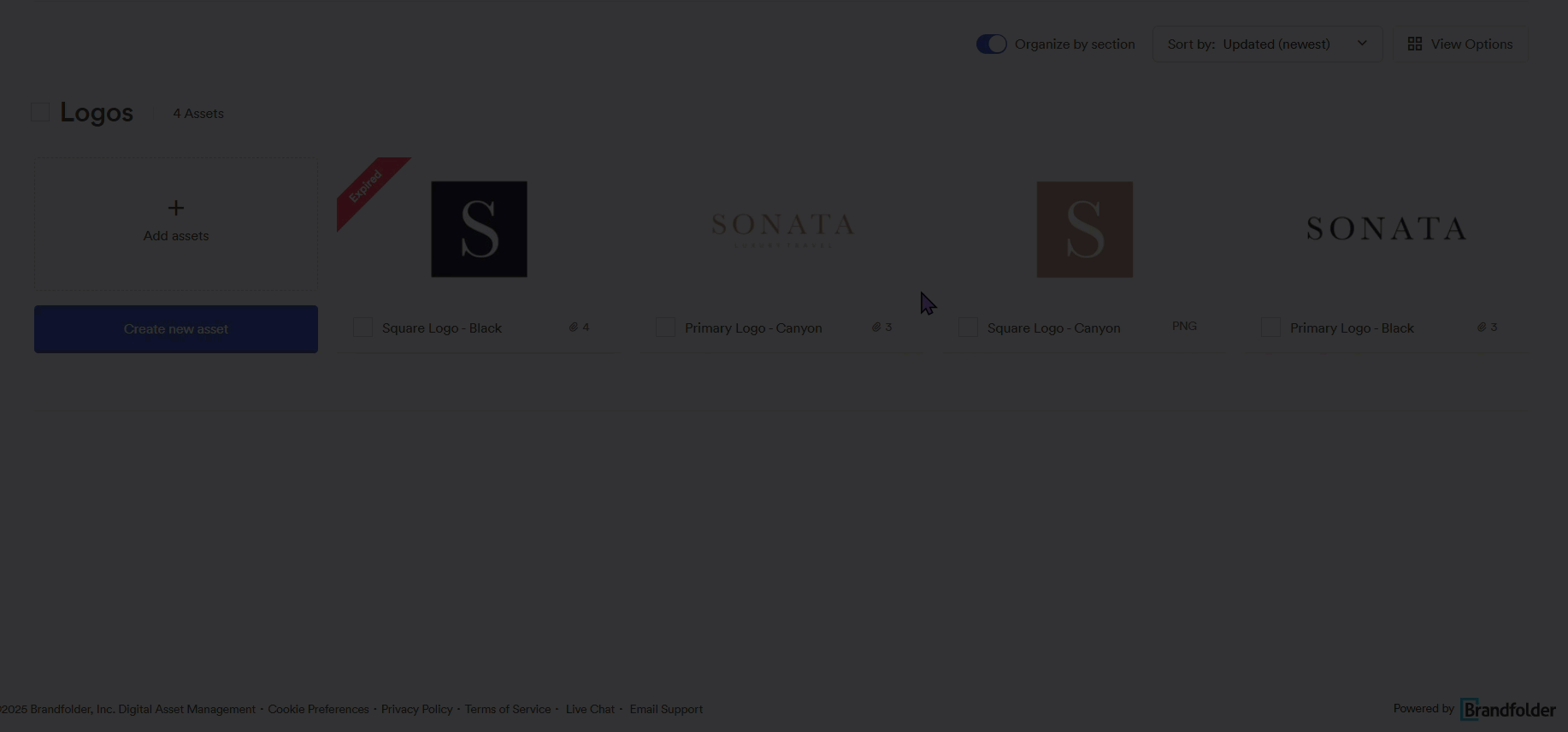1568x732 pixels.
Task: Check the Logos section checkbox
Action: coord(40,112)
